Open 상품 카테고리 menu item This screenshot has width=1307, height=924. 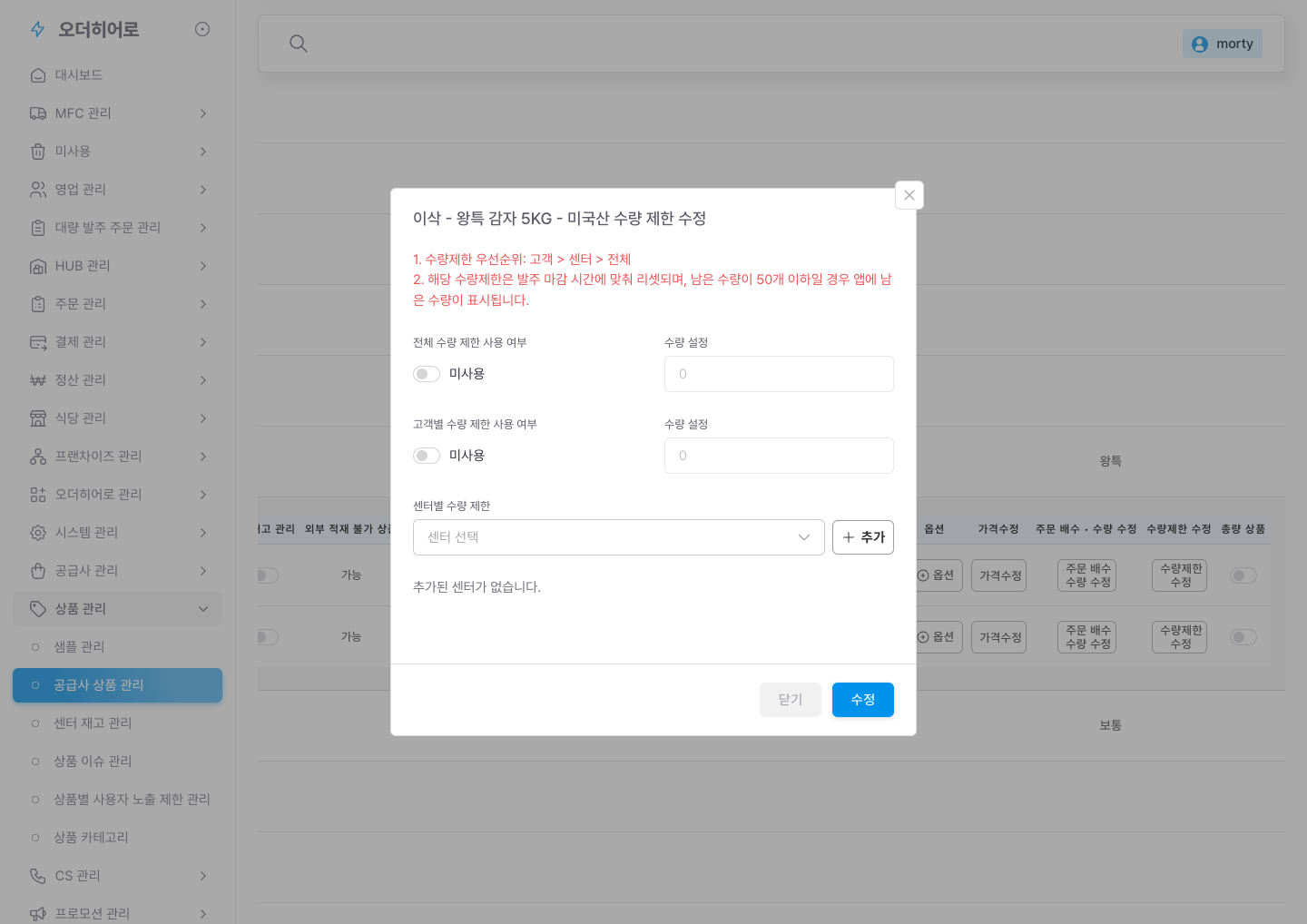tap(117, 838)
